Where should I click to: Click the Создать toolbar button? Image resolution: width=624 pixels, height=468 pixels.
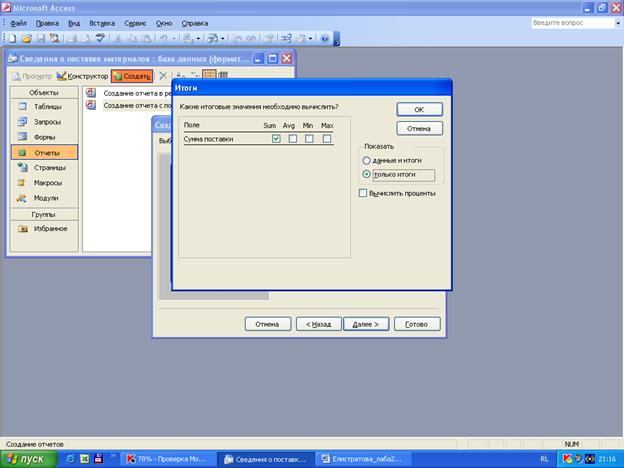tap(132, 76)
